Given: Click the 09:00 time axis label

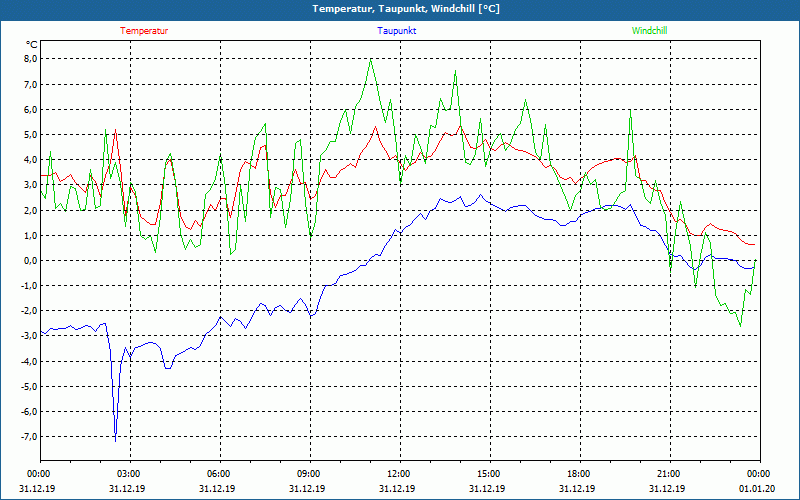Looking at the screenshot, I should (310, 474).
